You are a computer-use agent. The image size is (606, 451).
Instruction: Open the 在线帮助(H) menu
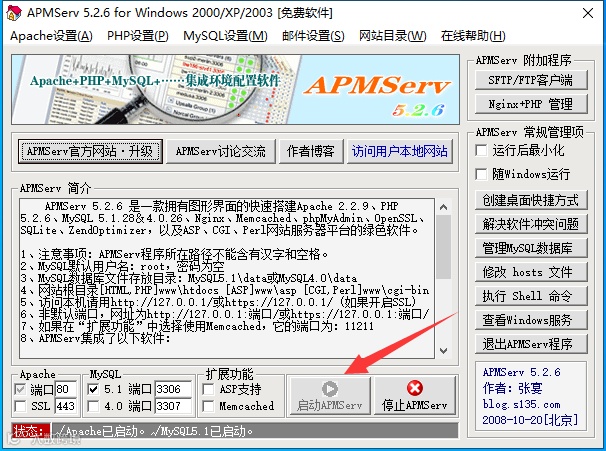tap(473, 36)
